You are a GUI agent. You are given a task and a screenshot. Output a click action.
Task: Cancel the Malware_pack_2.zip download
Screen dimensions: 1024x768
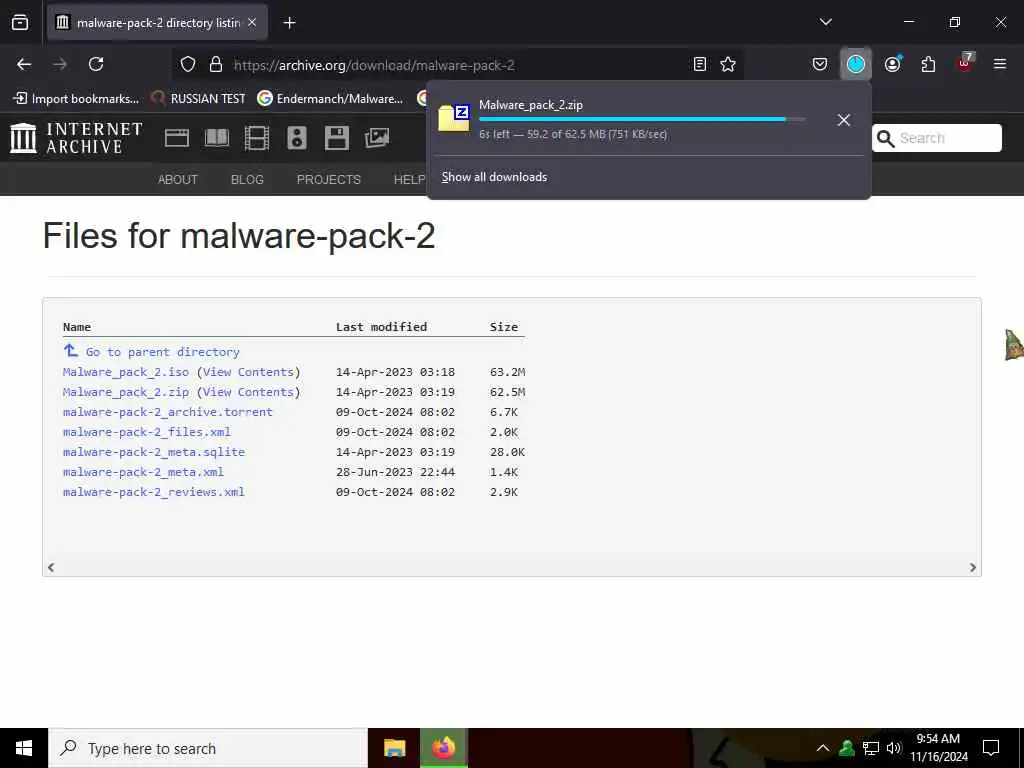point(844,120)
